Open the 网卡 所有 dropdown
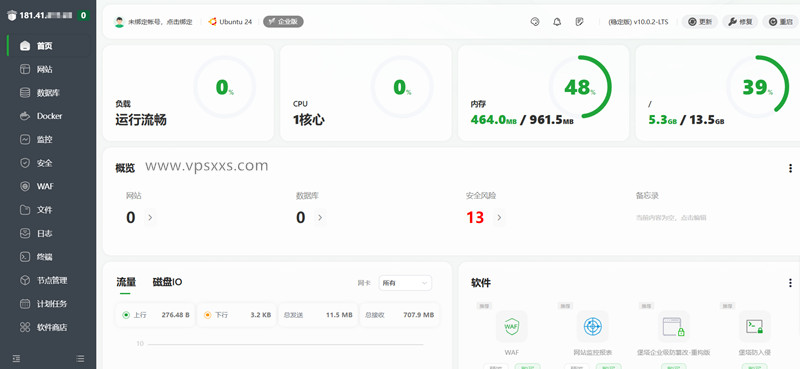Viewport: 800px width, 369px height. 405,283
